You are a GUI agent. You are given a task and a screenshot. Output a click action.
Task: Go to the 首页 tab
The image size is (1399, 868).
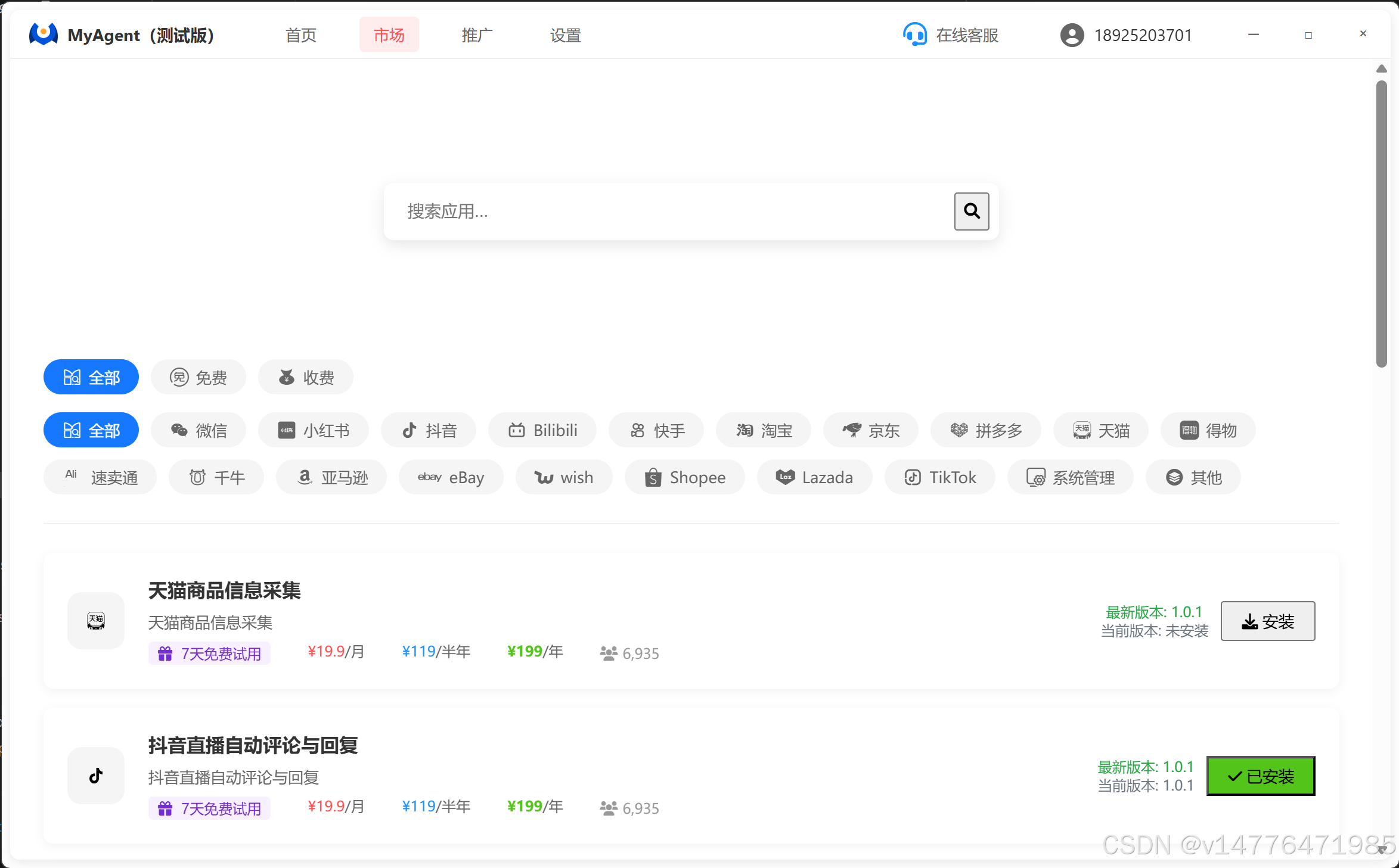pos(301,35)
